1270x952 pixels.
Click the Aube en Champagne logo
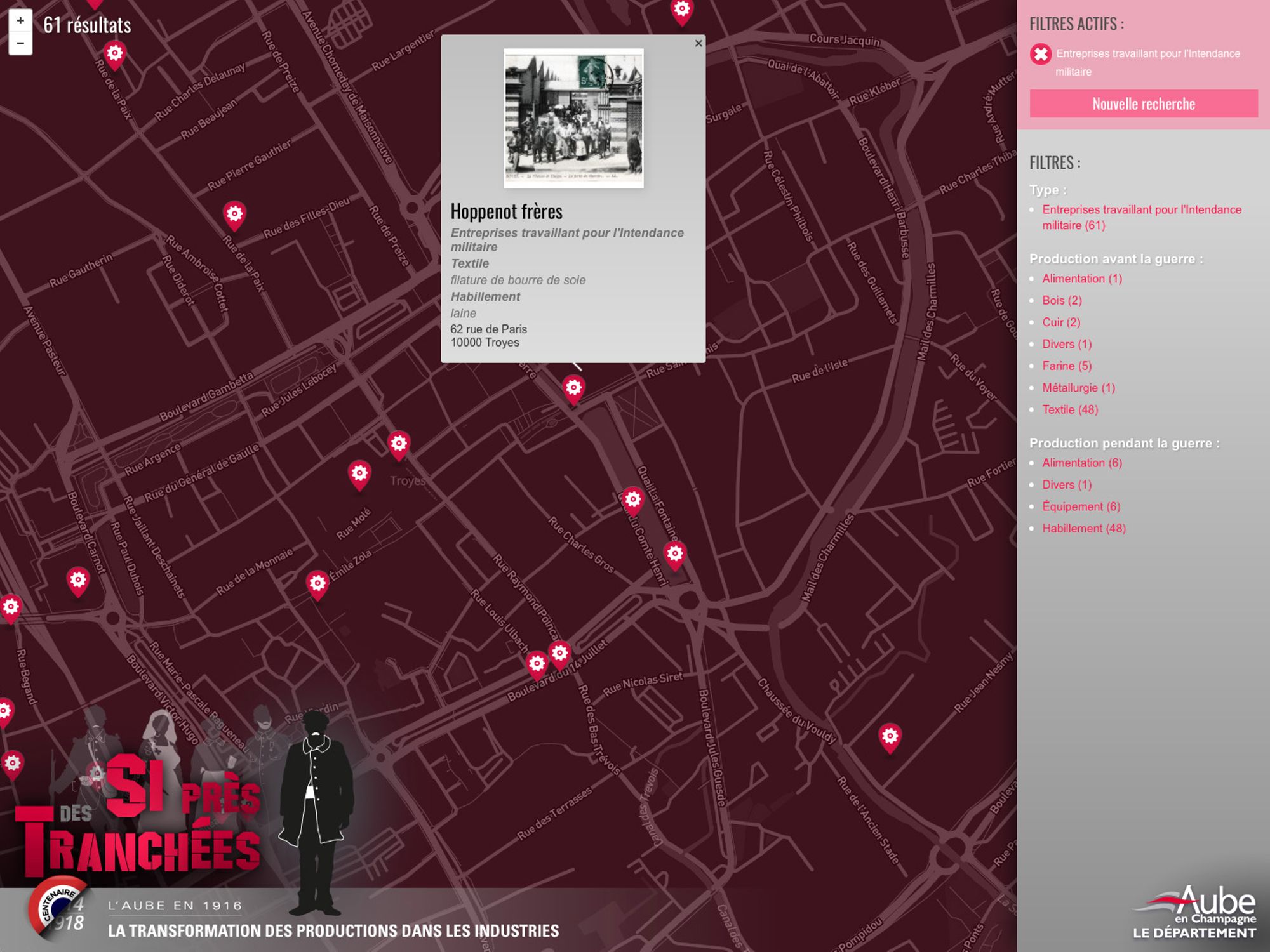coord(1195,912)
